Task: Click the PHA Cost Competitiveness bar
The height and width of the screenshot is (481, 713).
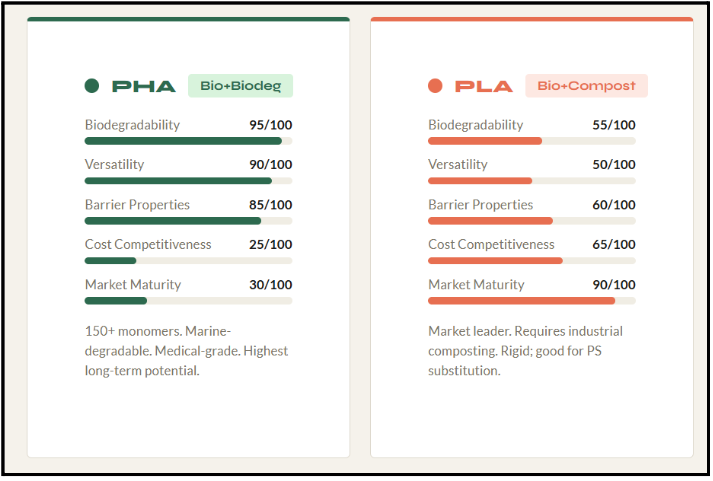Action: (x=188, y=261)
